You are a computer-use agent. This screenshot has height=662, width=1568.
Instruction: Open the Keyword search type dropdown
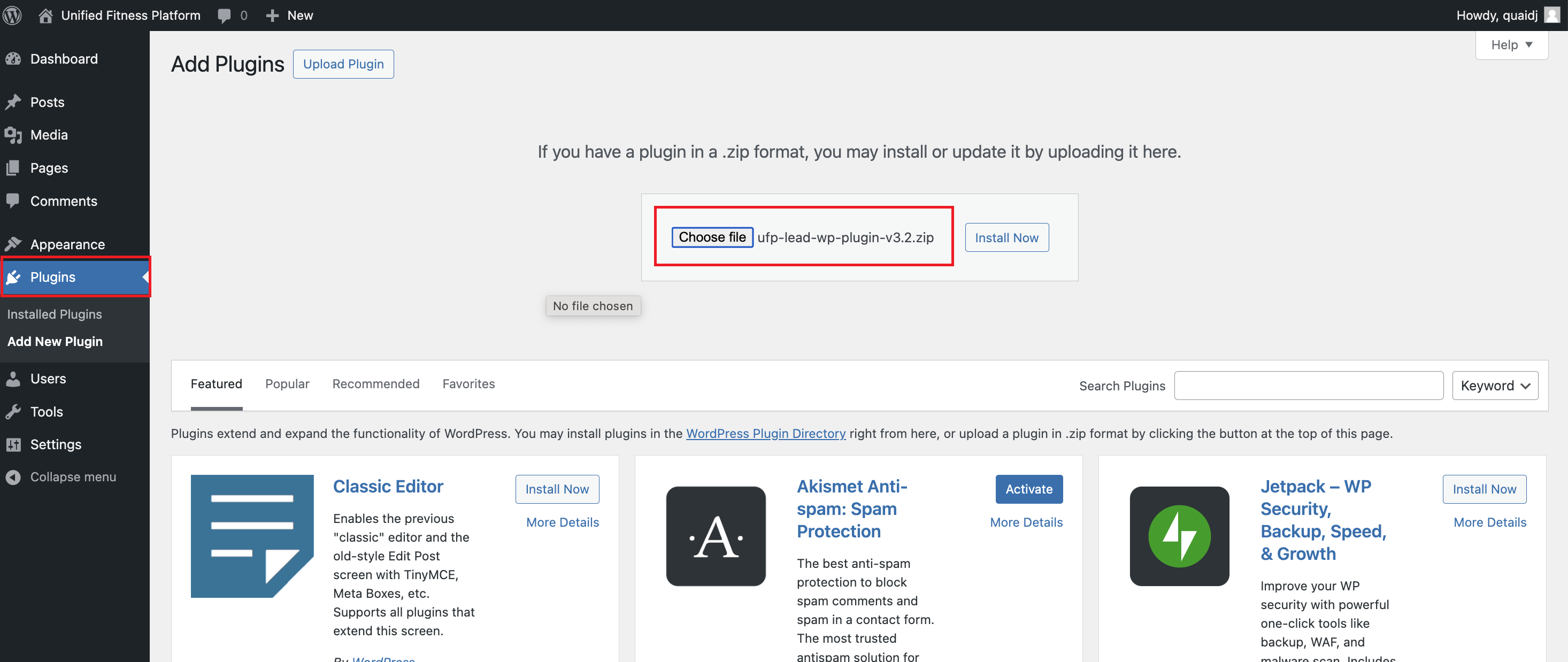tap(1494, 386)
